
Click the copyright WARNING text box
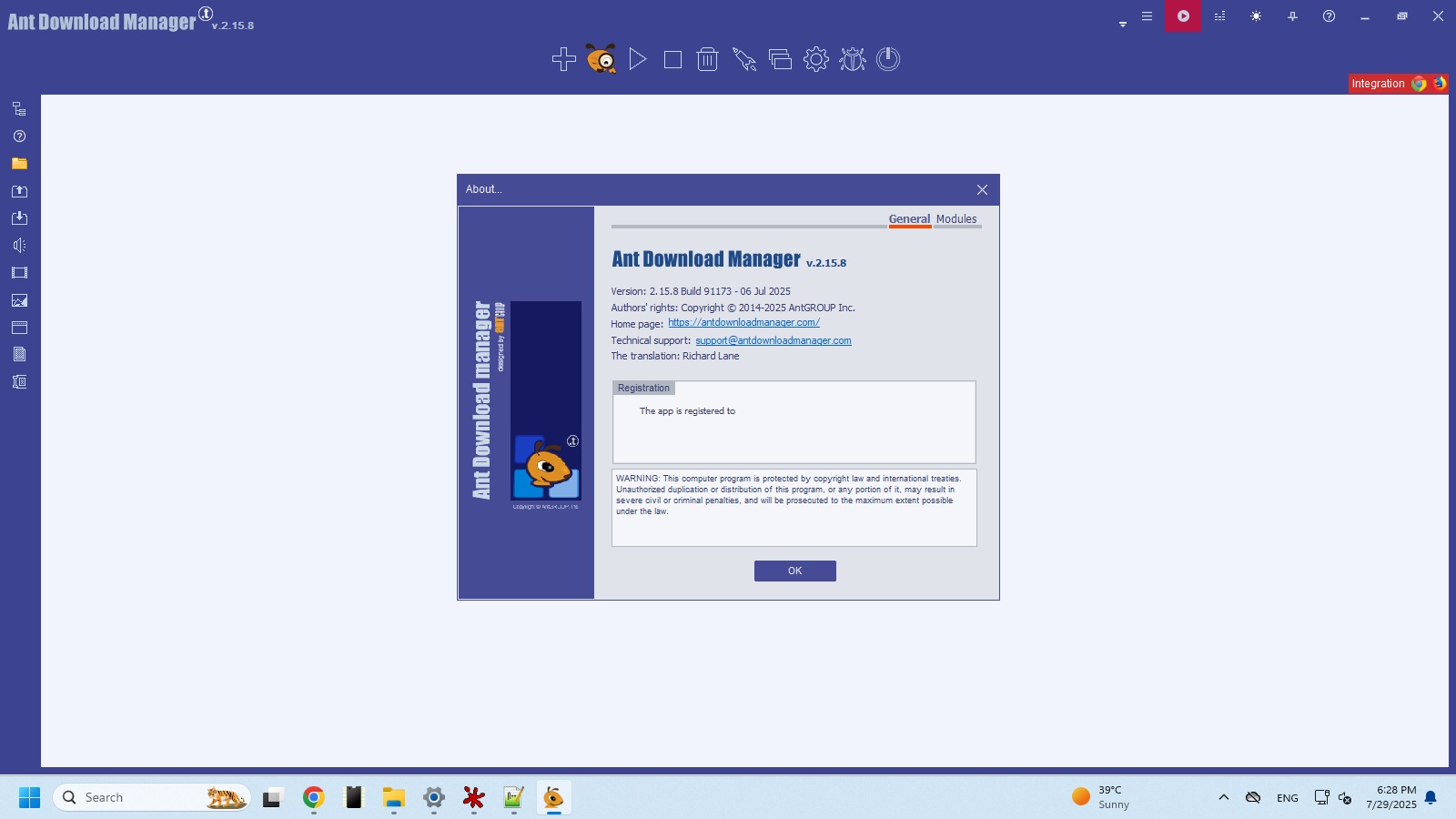tap(794, 508)
